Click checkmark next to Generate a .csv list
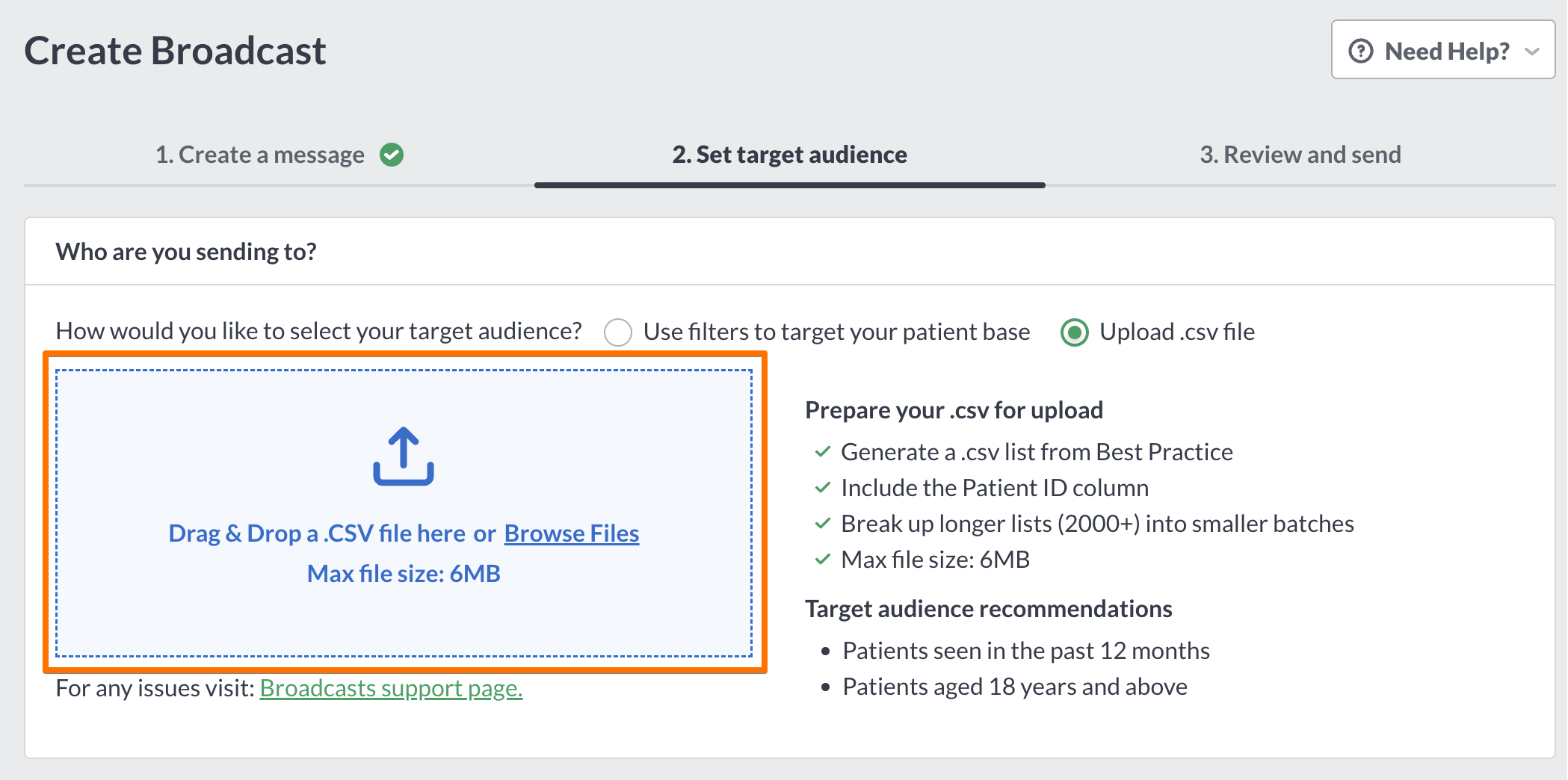The width and height of the screenshot is (1568, 780). [x=822, y=452]
